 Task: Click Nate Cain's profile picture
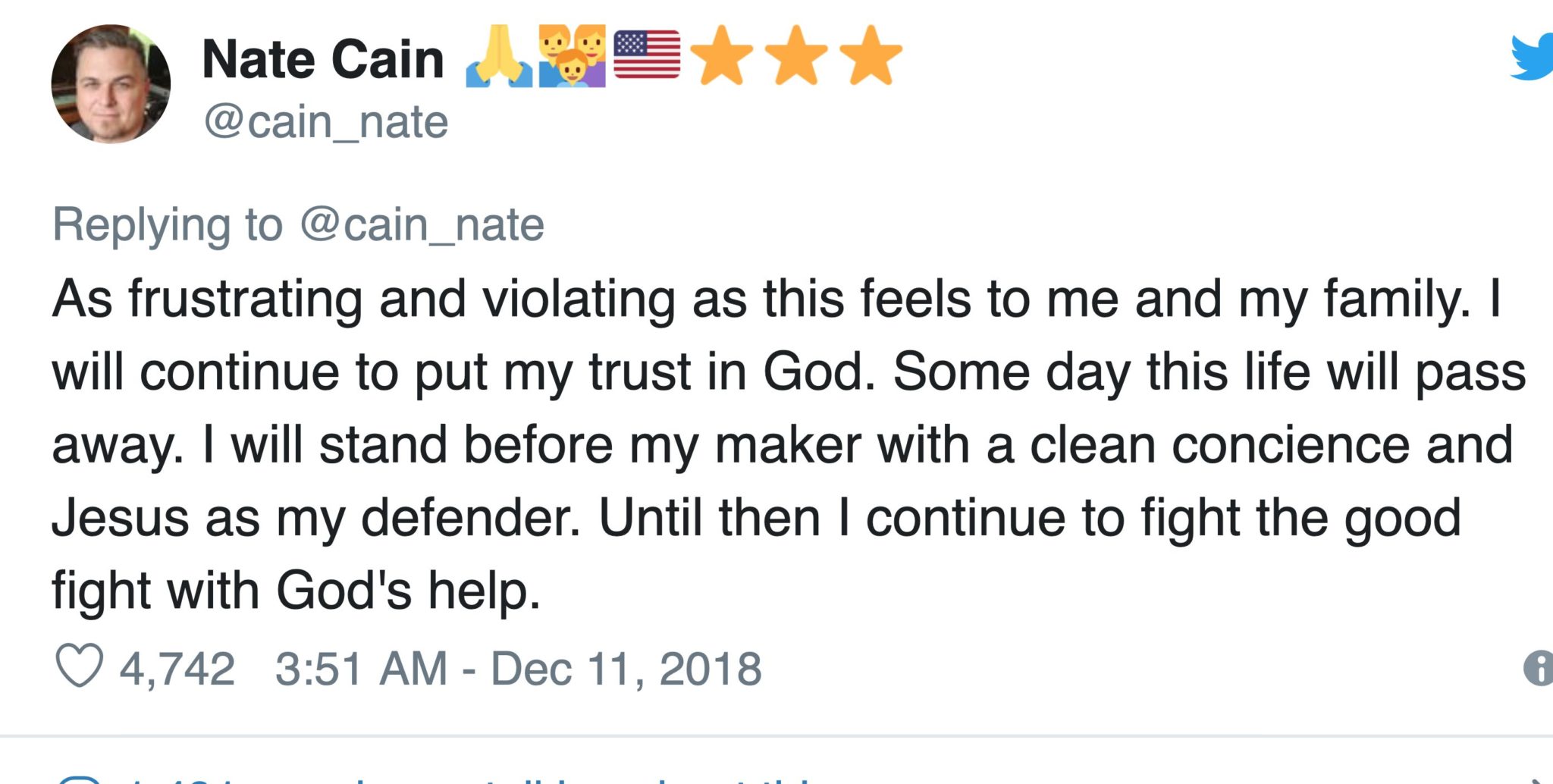(111, 84)
